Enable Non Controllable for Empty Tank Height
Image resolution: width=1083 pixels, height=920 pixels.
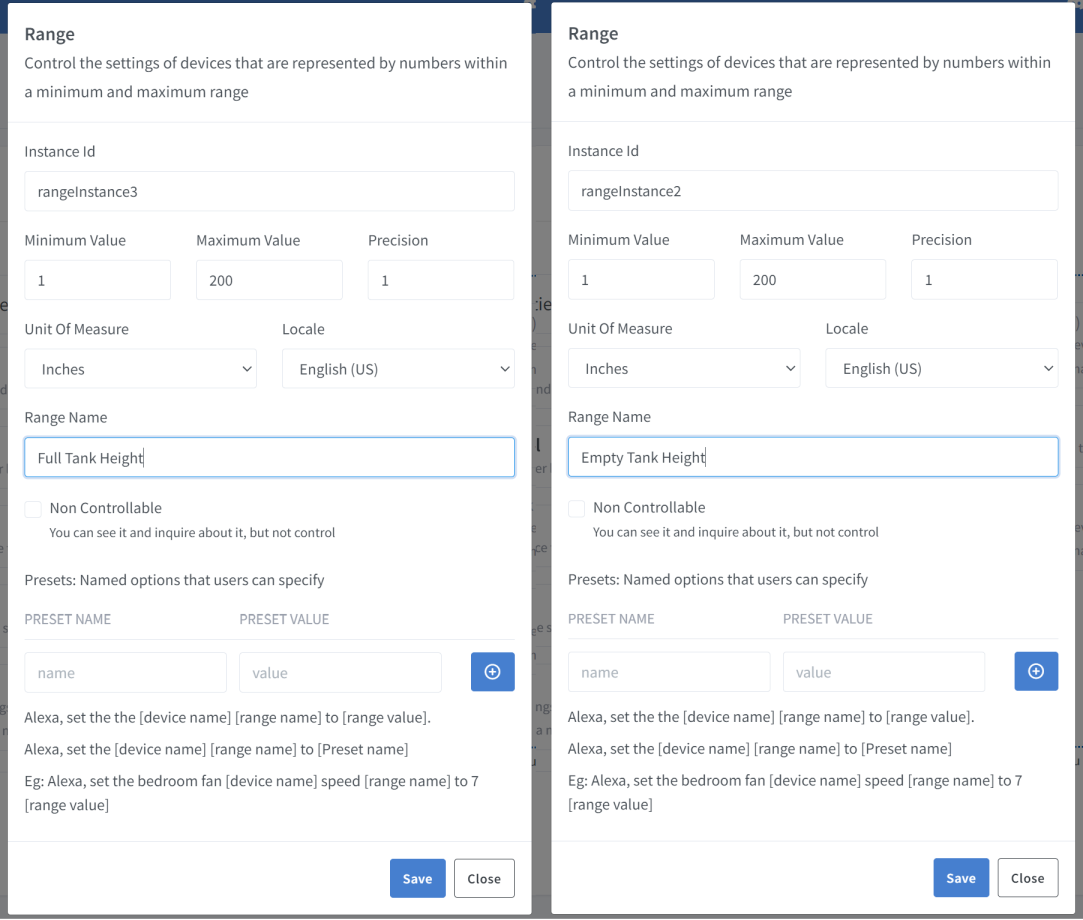pyautogui.click(x=577, y=508)
